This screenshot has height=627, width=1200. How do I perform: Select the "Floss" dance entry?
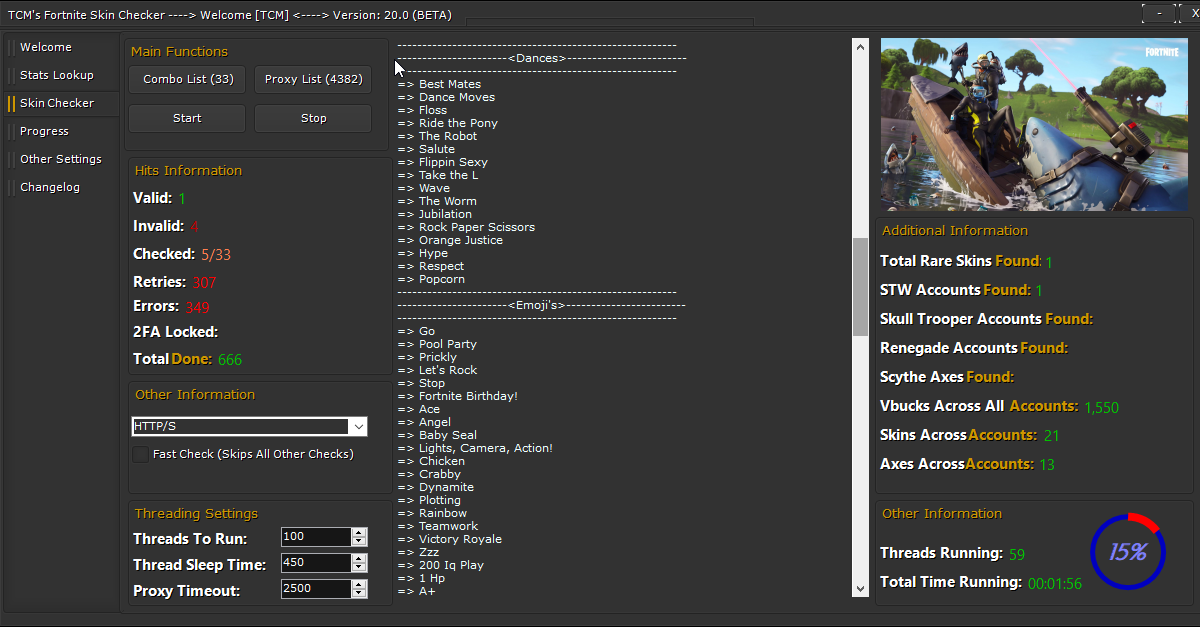422,110
